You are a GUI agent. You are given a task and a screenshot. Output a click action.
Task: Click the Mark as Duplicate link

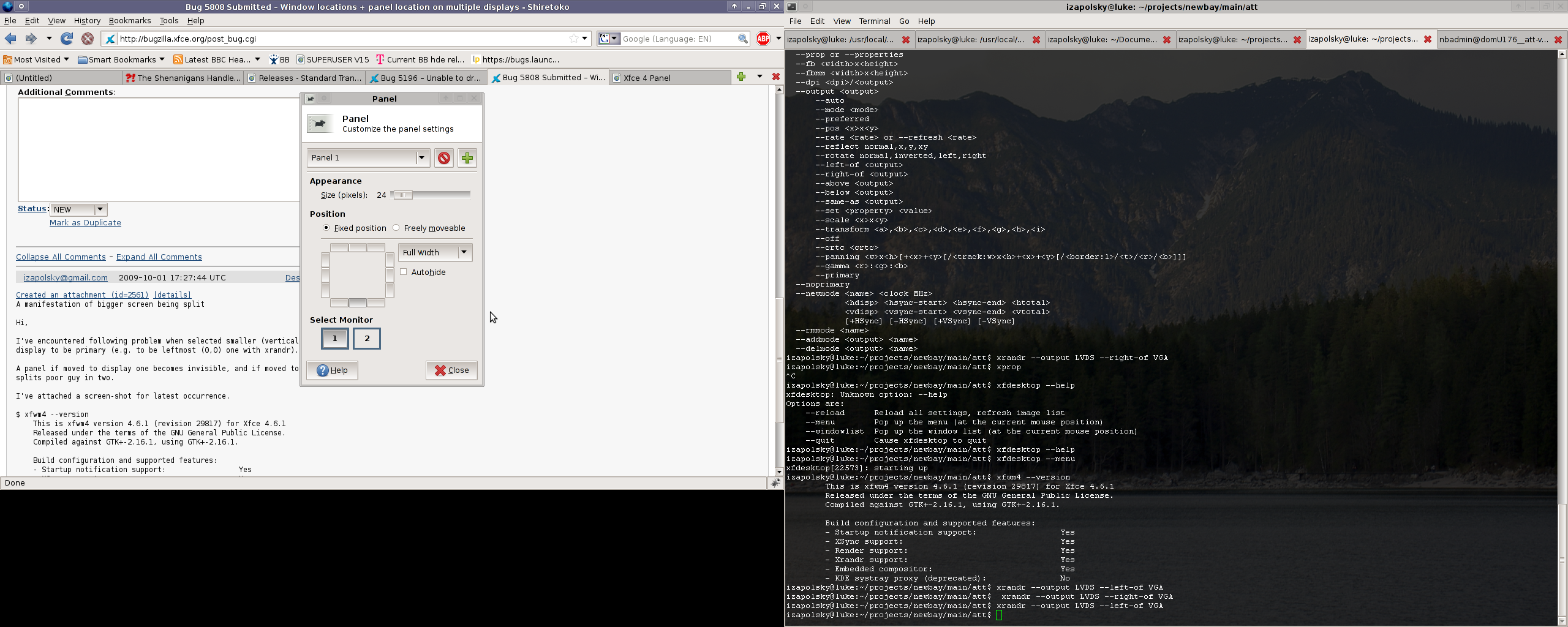[85, 223]
